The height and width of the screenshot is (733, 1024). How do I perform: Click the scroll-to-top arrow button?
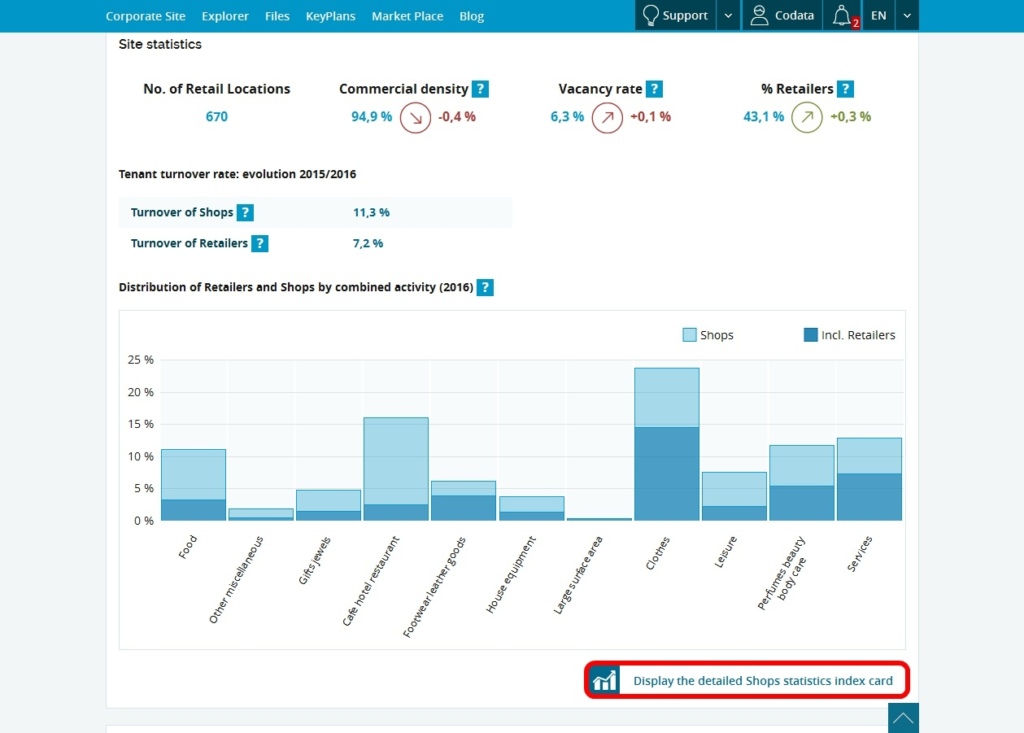point(903,718)
